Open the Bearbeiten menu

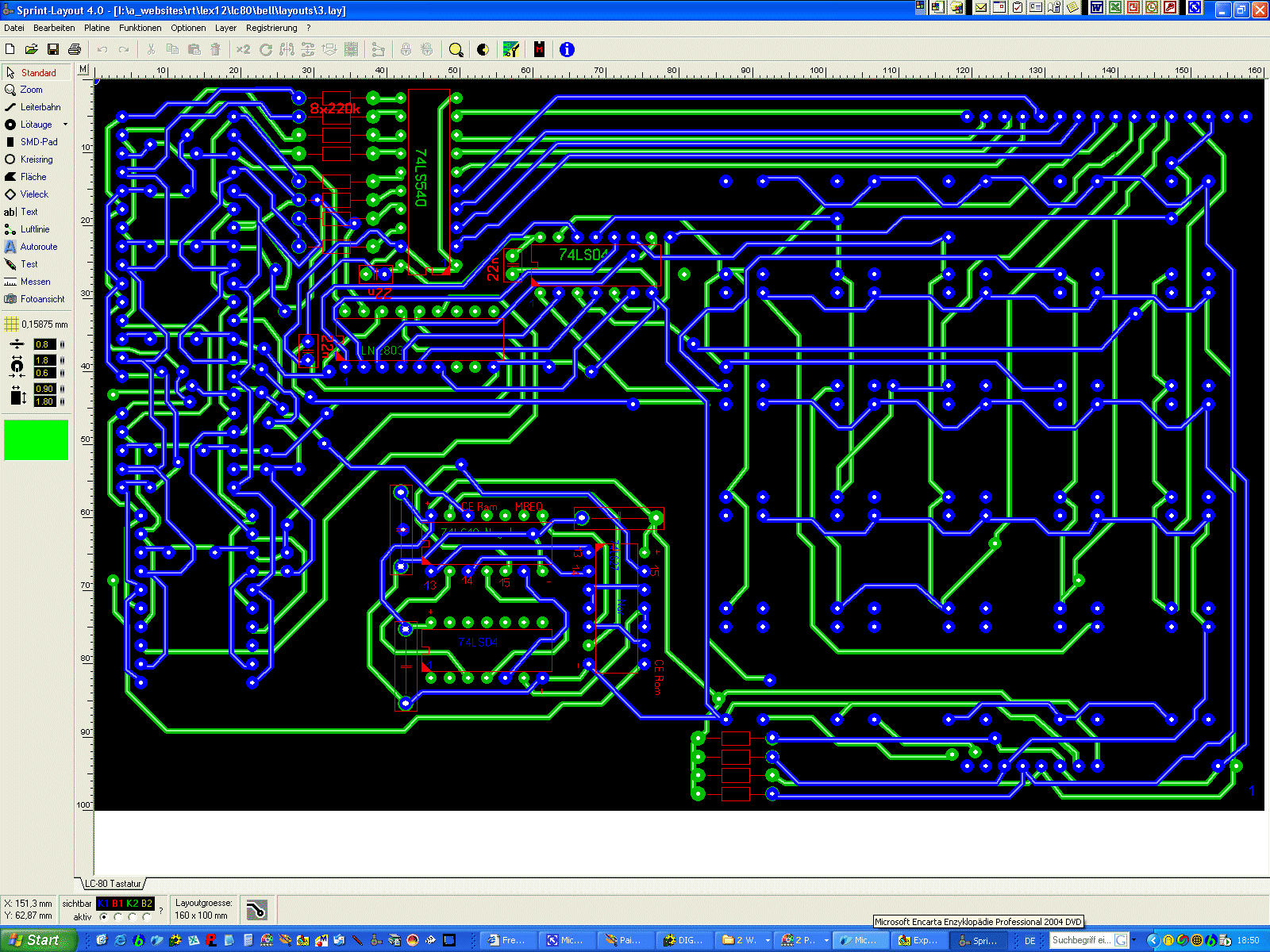tap(54, 28)
